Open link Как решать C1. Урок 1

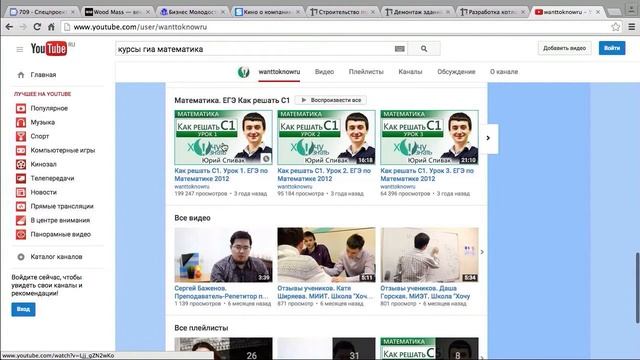[x=221, y=175]
